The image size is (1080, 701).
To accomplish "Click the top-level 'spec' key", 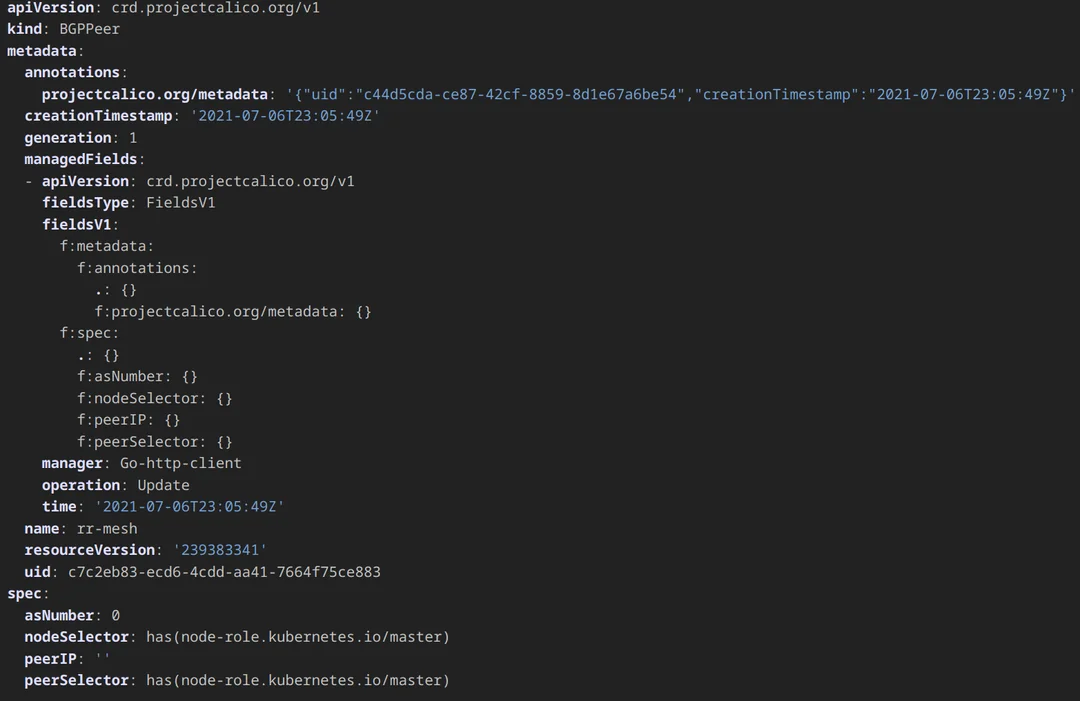I will (x=24, y=593).
